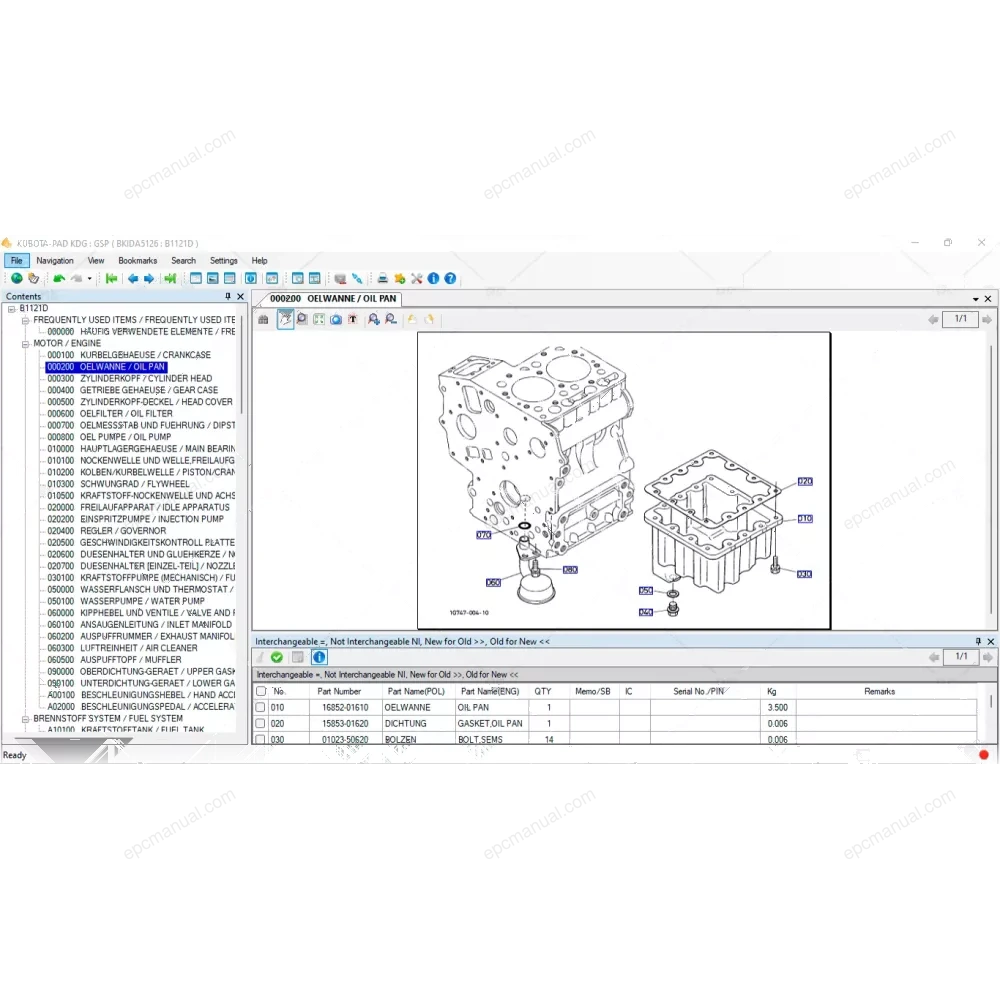Click callout 030 beside the bolt
The width and height of the screenshot is (1000, 1000).
click(805, 574)
